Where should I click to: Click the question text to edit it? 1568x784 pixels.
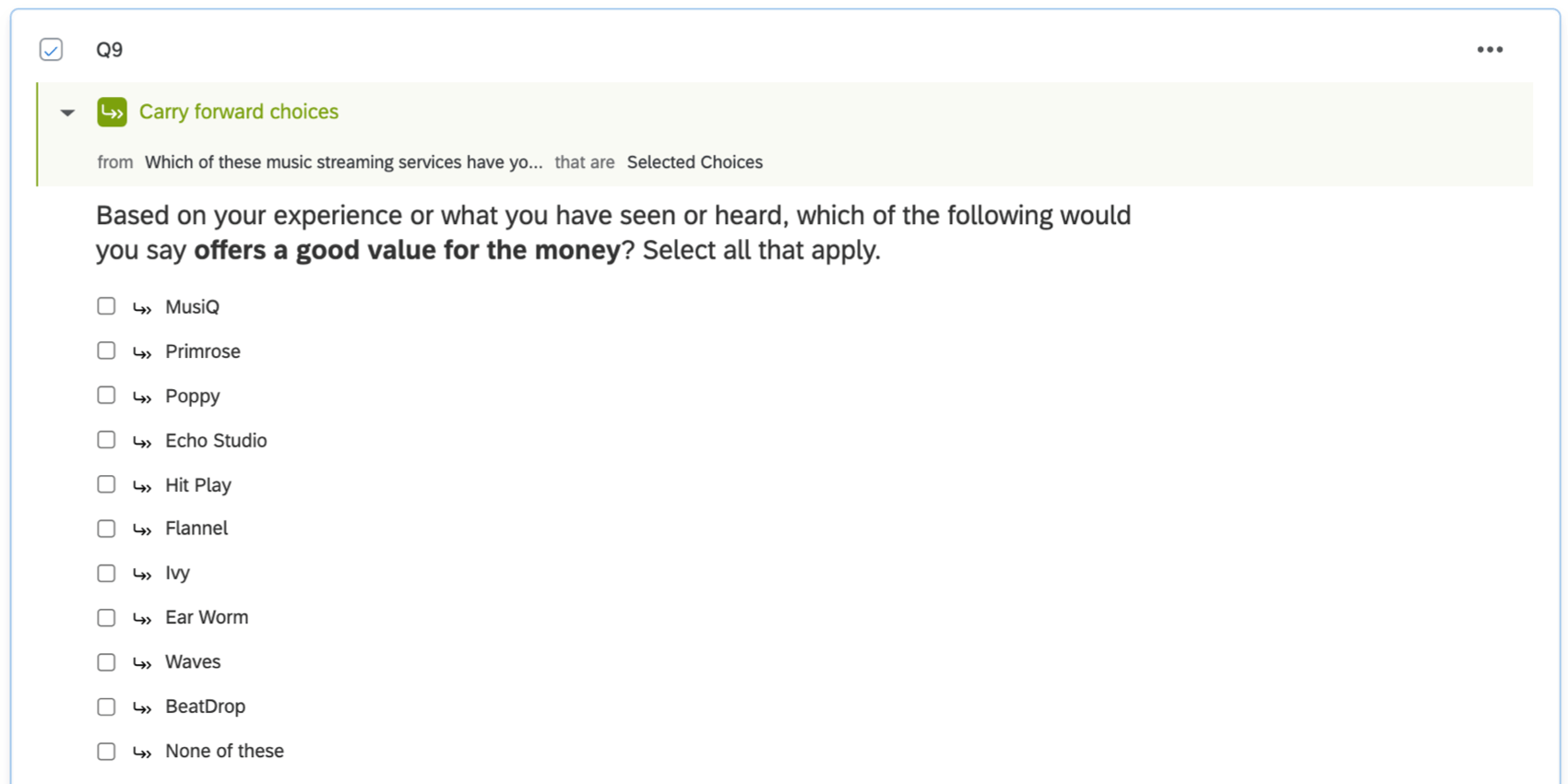tap(612, 232)
